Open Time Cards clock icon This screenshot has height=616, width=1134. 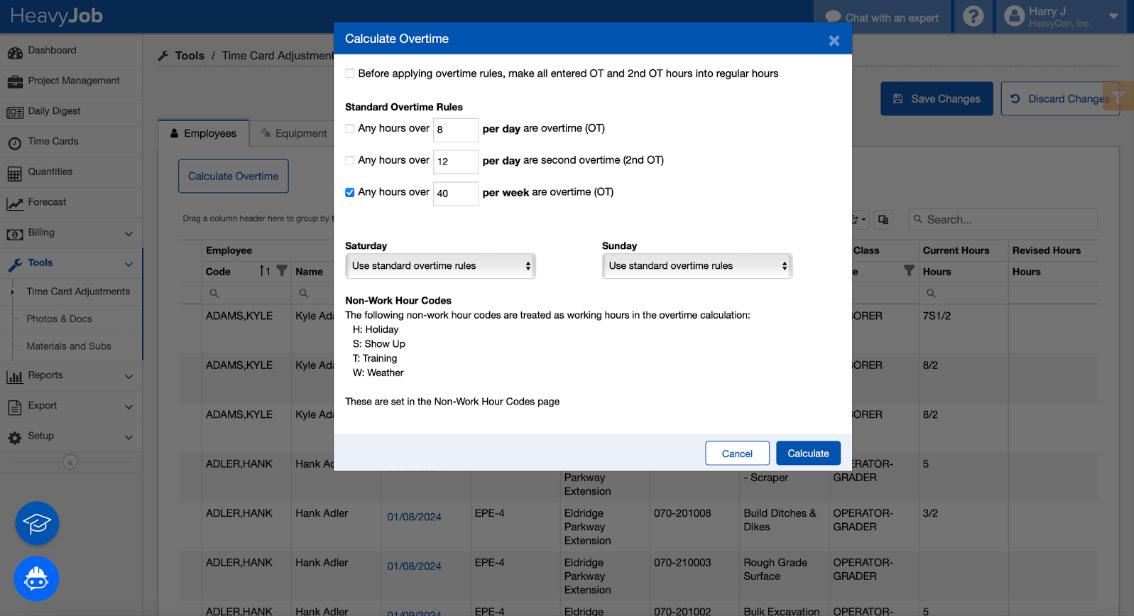click(14, 143)
